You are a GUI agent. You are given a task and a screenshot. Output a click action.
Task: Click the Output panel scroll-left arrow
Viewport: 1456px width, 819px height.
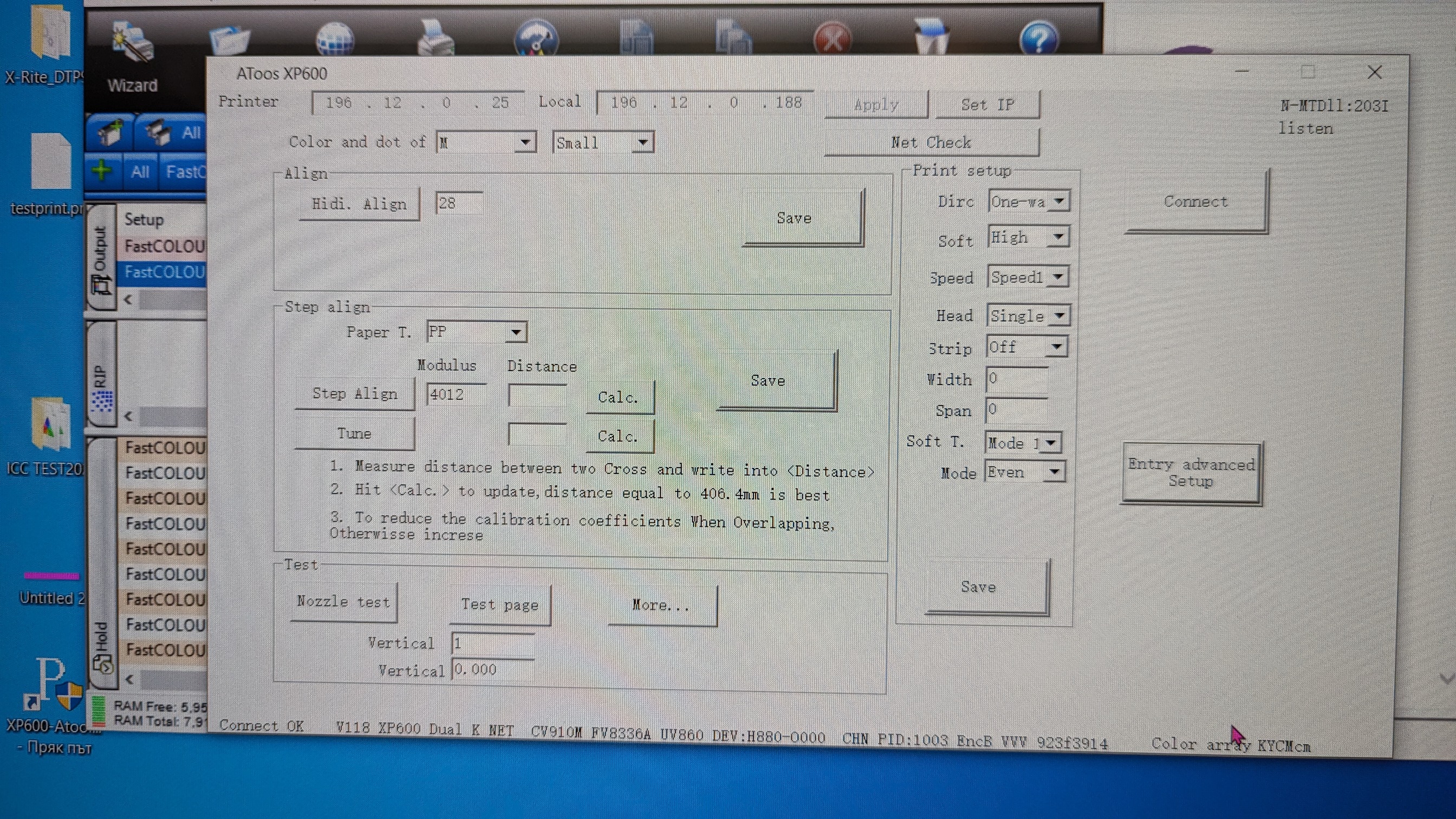tap(128, 300)
